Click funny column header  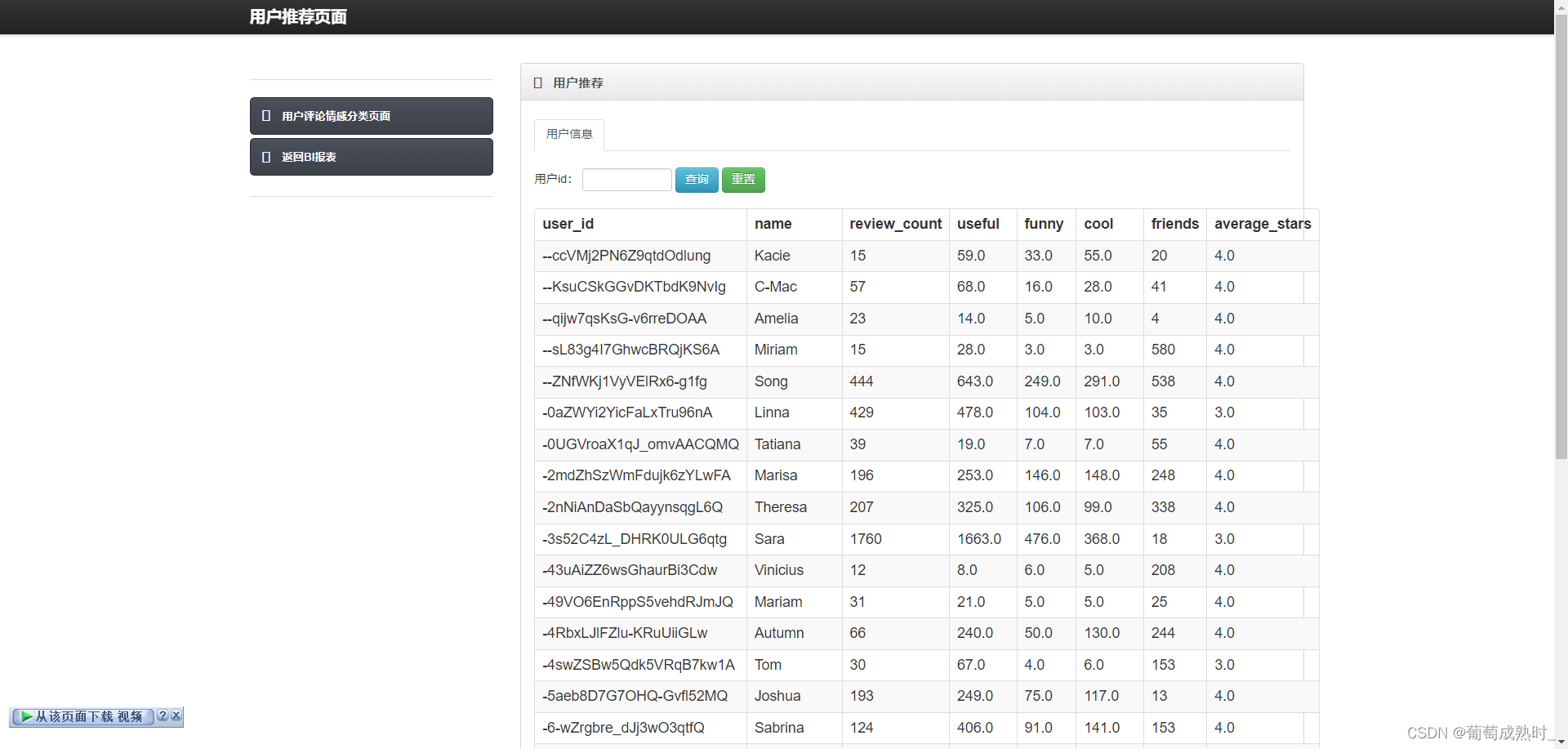[x=1044, y=224]
